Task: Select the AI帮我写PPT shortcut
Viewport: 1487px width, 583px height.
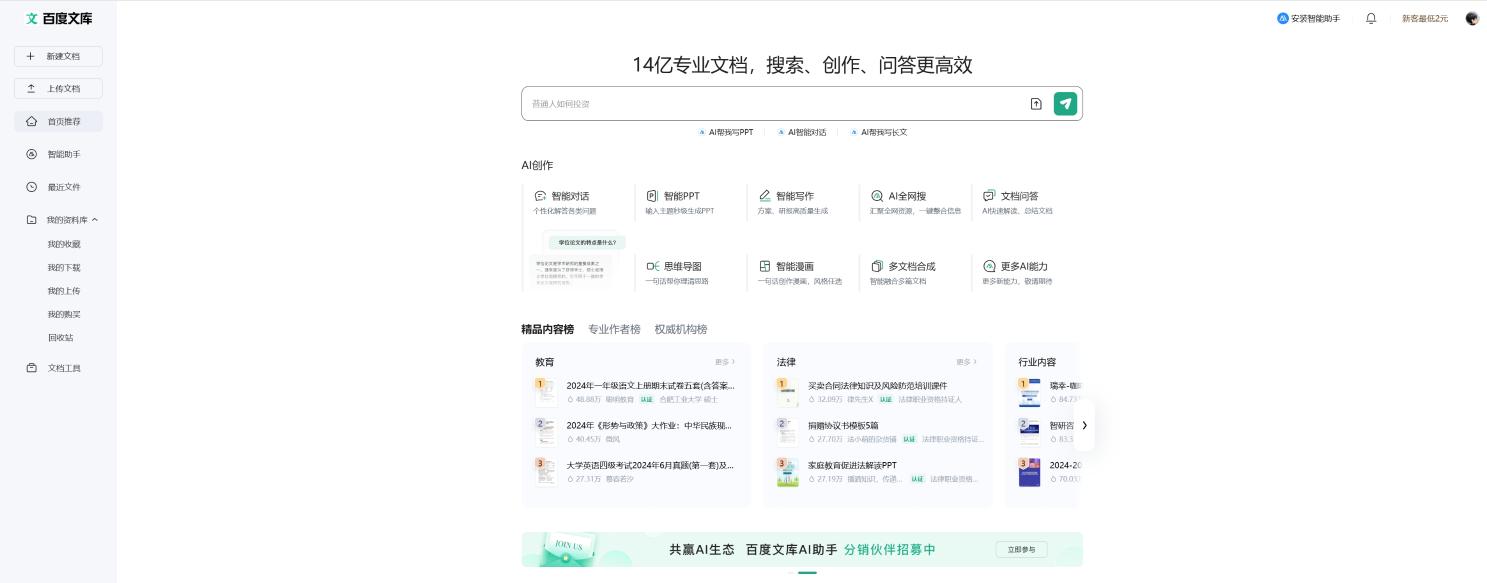Action: click(x=726, y=132)
